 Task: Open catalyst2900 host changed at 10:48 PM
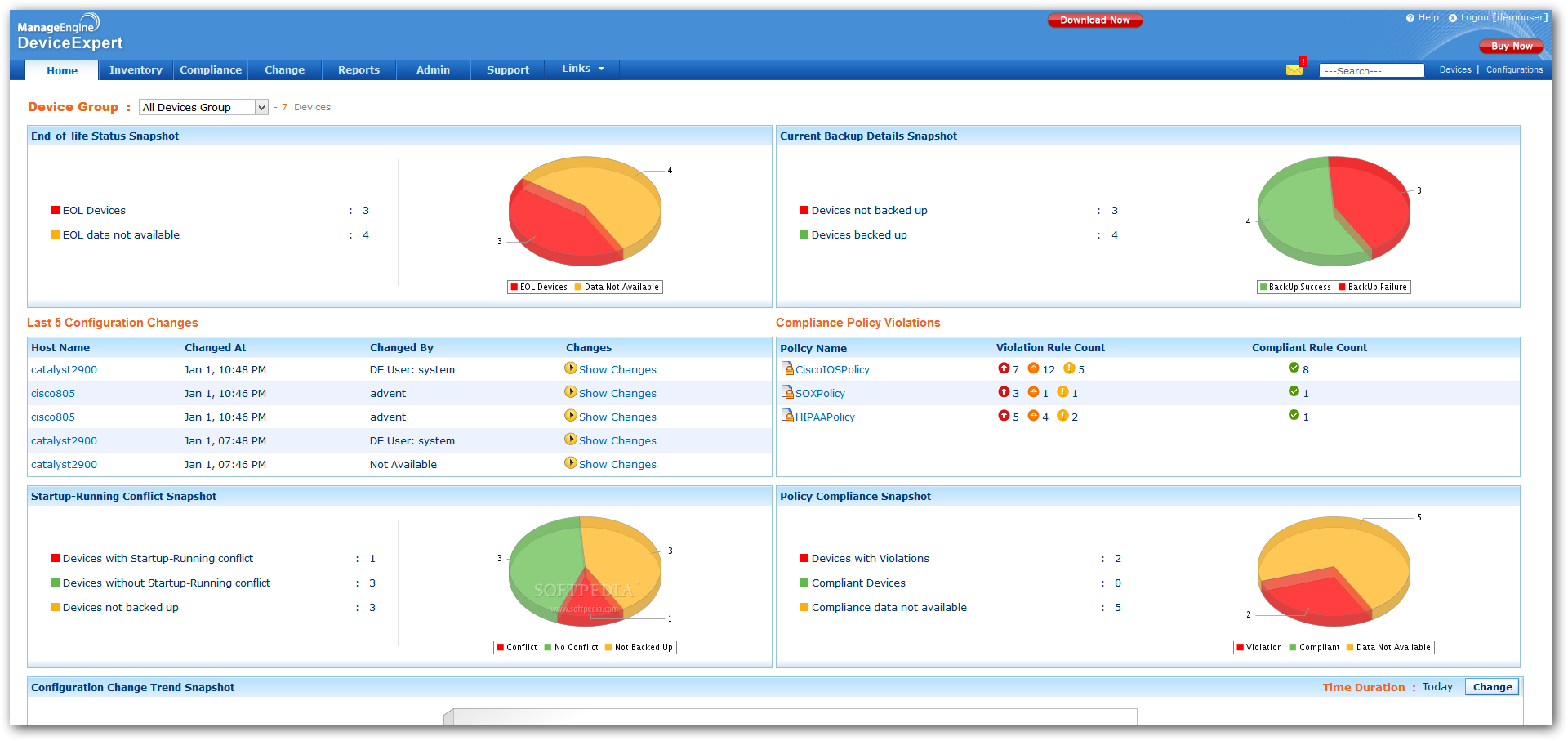pos(64,370)
